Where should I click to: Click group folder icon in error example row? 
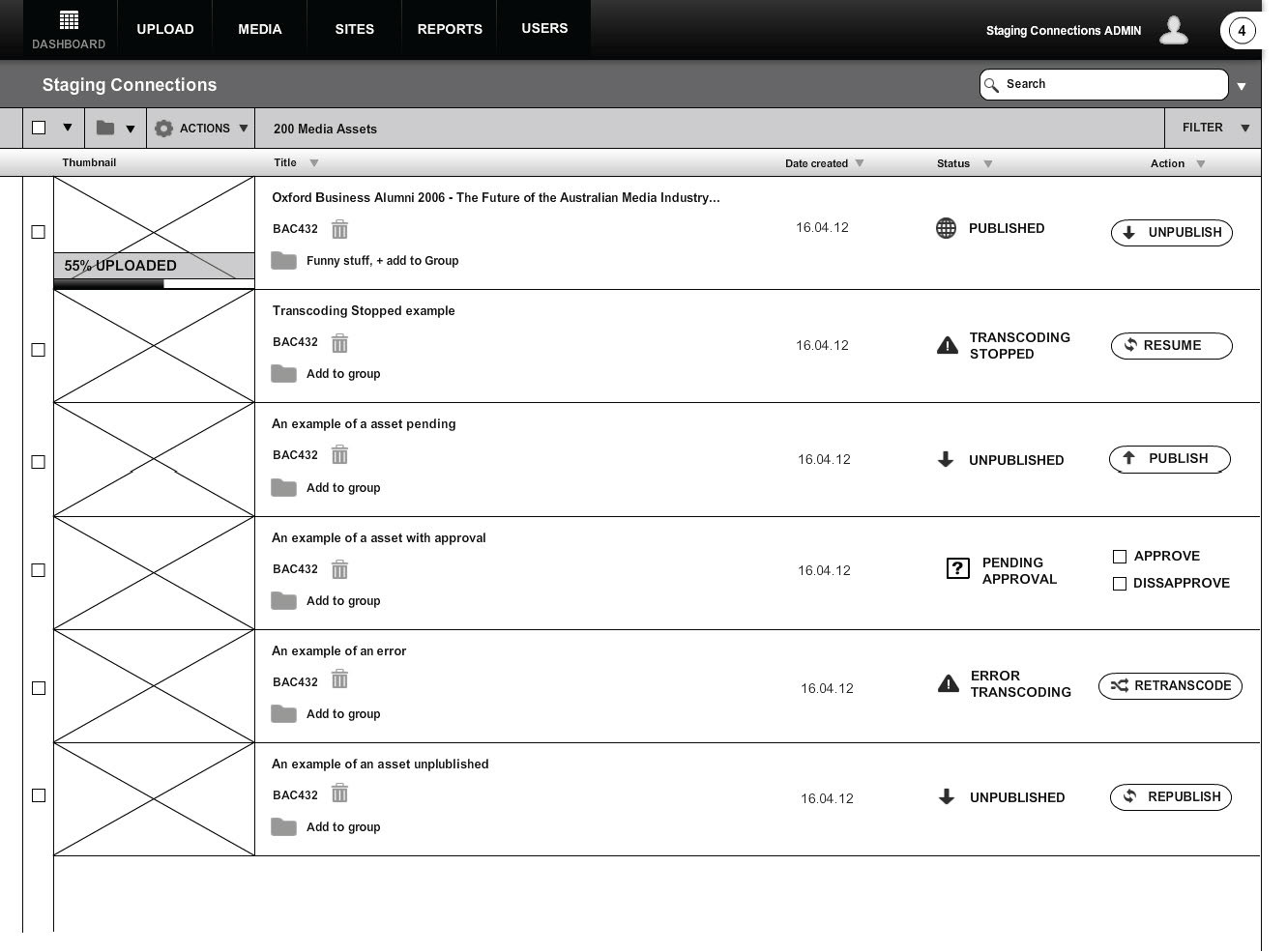(x=283, y=713)
